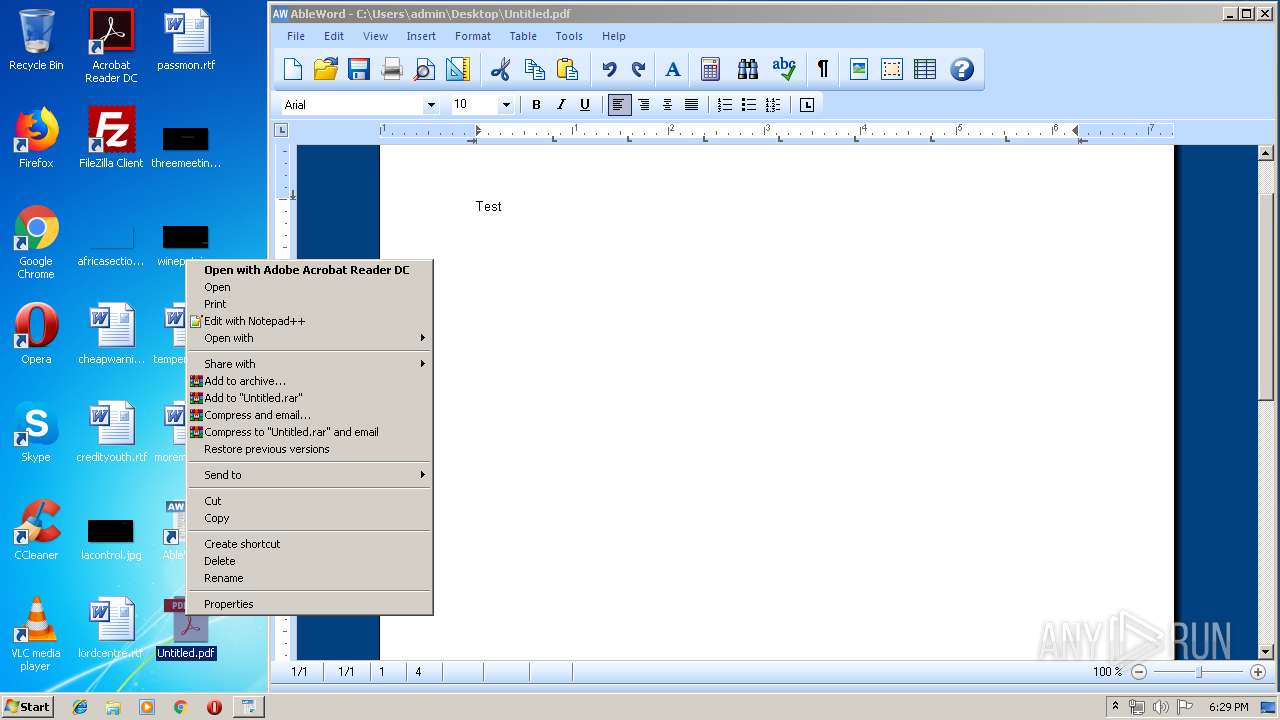The width and height of the screenshot is (1280, 720).
Task: Open help with the question mark icon
Action: tap(962, 69)
